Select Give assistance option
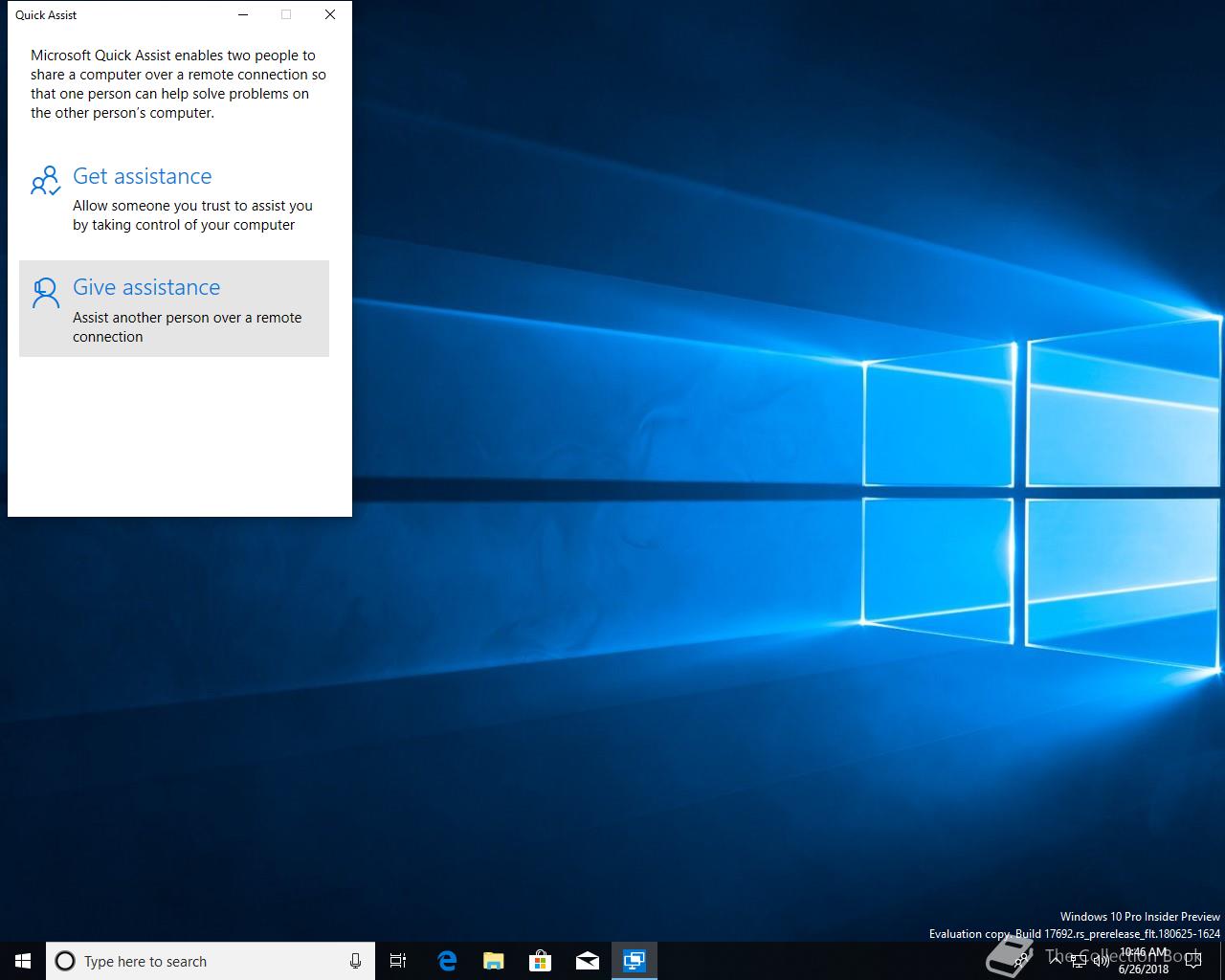Image resolution: width=1225 pixels, height=980 pixels. pyautogui.click(x=146, y=288)
